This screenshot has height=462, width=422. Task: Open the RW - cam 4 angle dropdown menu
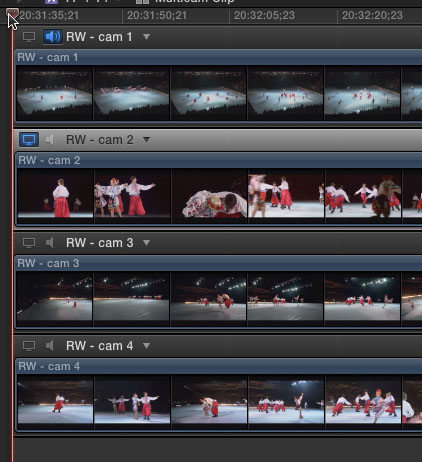(x=146, y=346)
